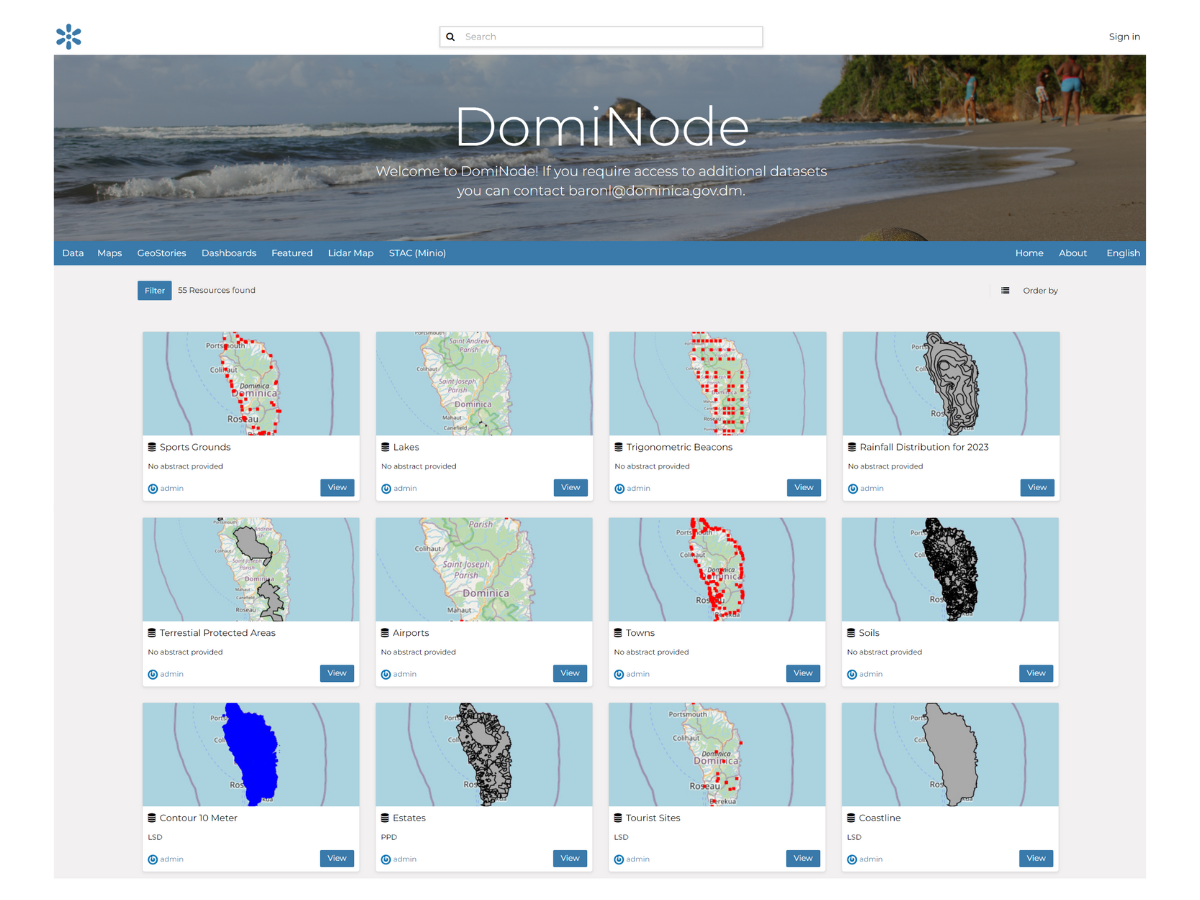
Task: Open the English language dropdown
Action: 1123,253
